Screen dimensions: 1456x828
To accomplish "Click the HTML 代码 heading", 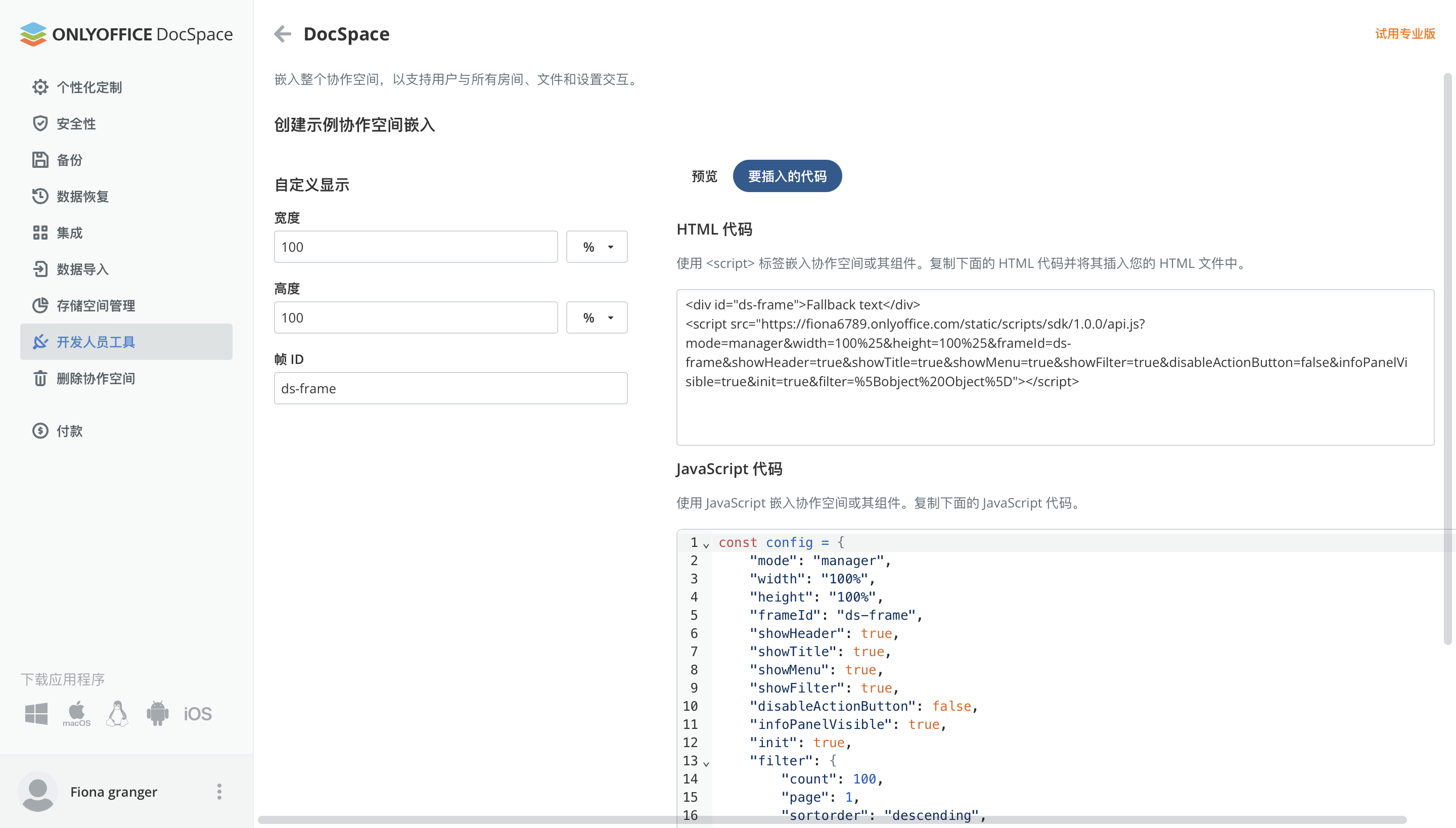I will click(x=714, y=229).
